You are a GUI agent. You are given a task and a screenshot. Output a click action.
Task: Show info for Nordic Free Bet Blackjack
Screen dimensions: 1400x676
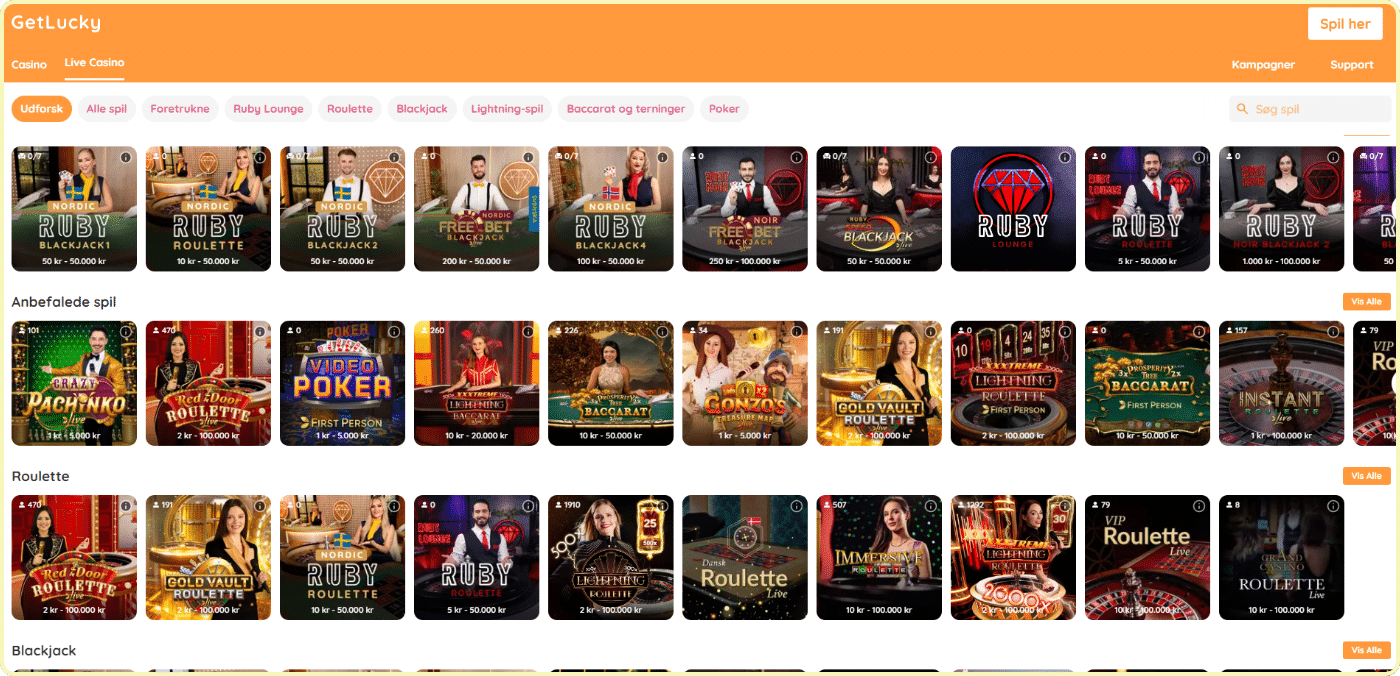click(x=528, y=157)
